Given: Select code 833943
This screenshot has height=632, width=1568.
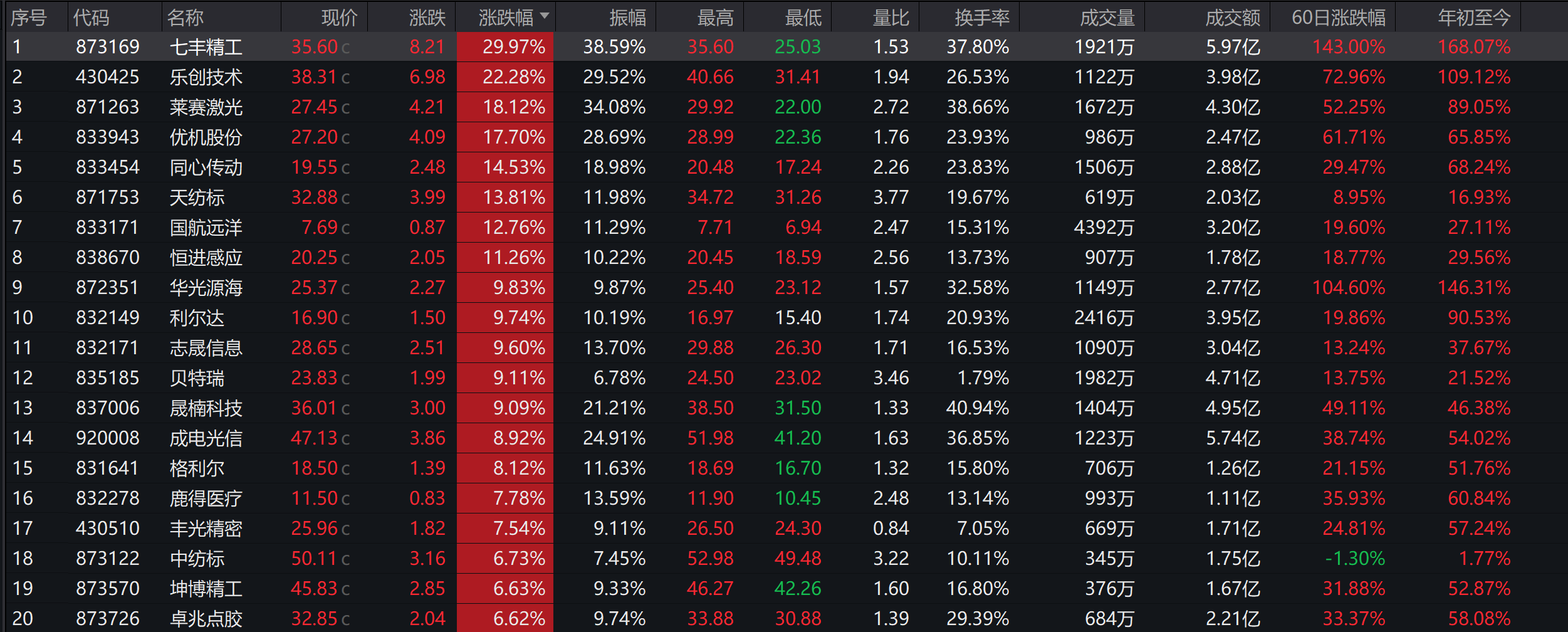Looking at the screenshot, I should (108, 137).
